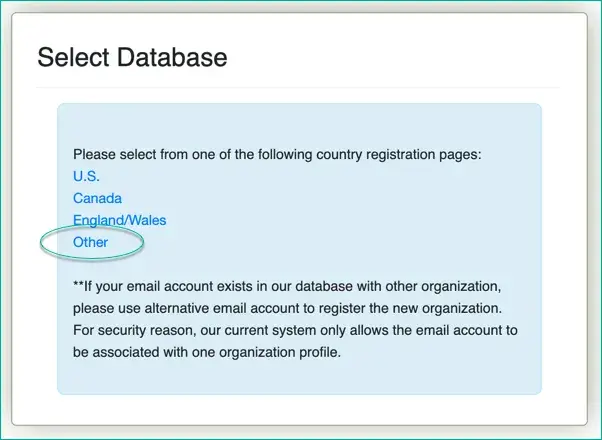Click the double asterisk before 'If your email'
The image size is (602, 440).
coord(78,286)
